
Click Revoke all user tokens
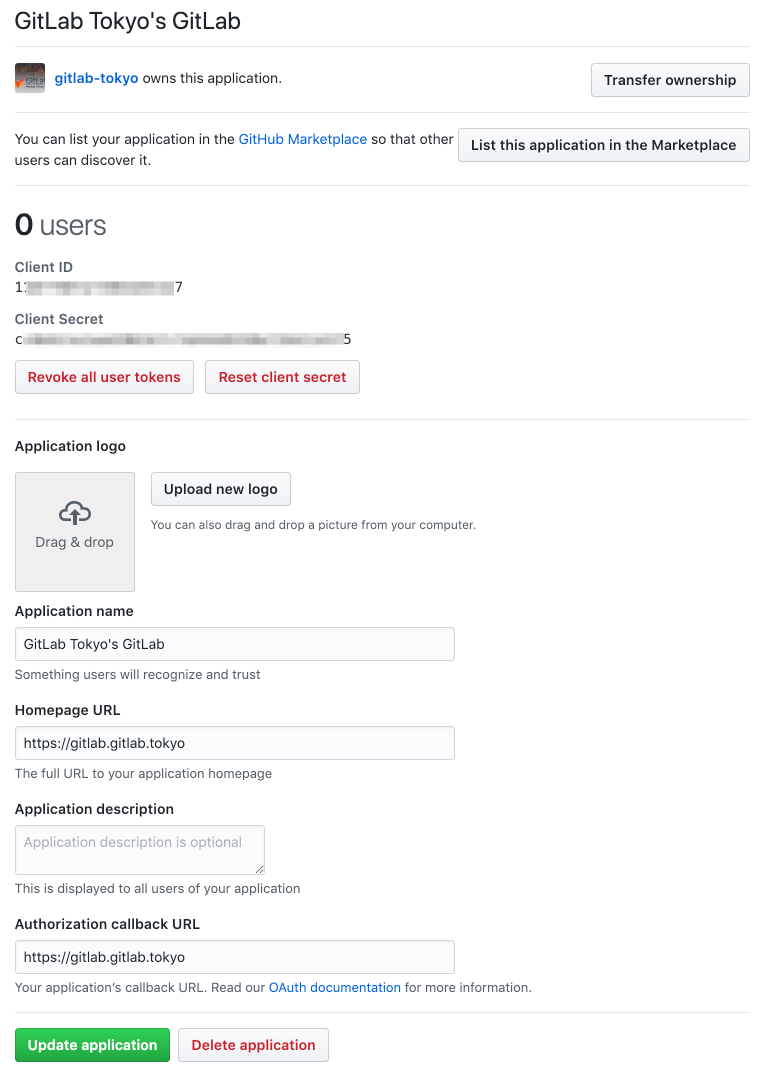[104, 377]
